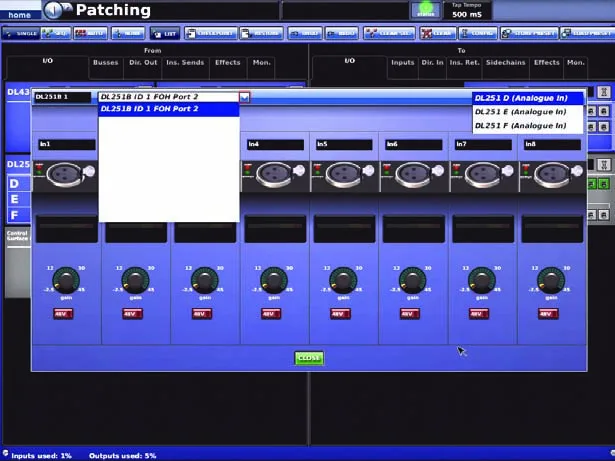
Task: Click the In7 XLR connector
Action: coord(483,174)
